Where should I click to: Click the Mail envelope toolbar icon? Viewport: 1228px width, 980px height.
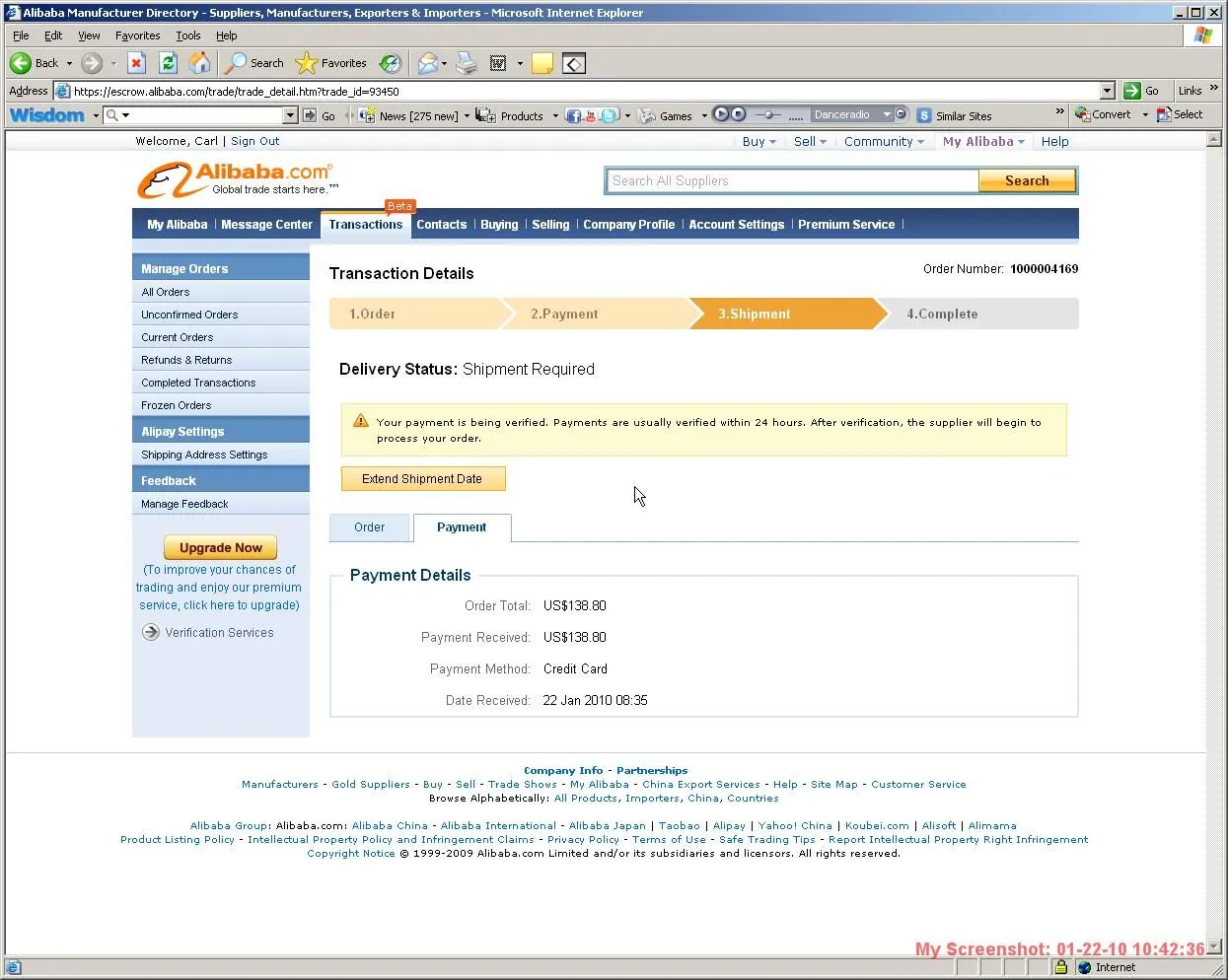point(428,63)
